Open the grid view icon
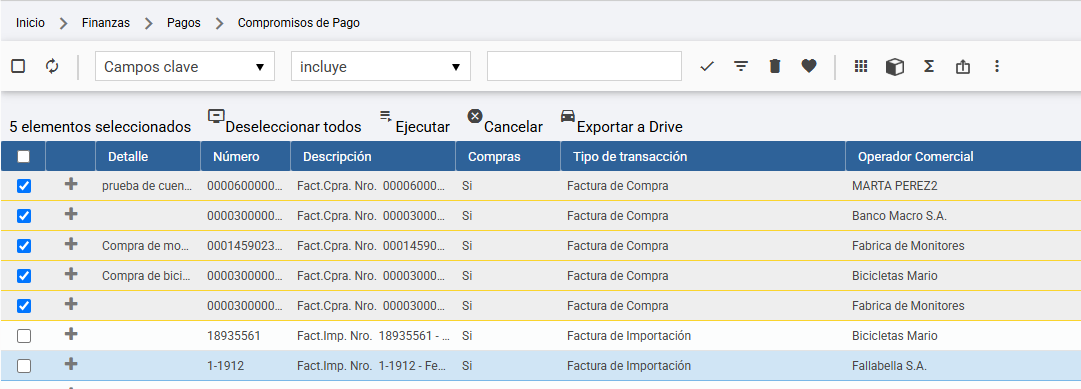Screen dimensions: 1081x389 pos(860,66)
